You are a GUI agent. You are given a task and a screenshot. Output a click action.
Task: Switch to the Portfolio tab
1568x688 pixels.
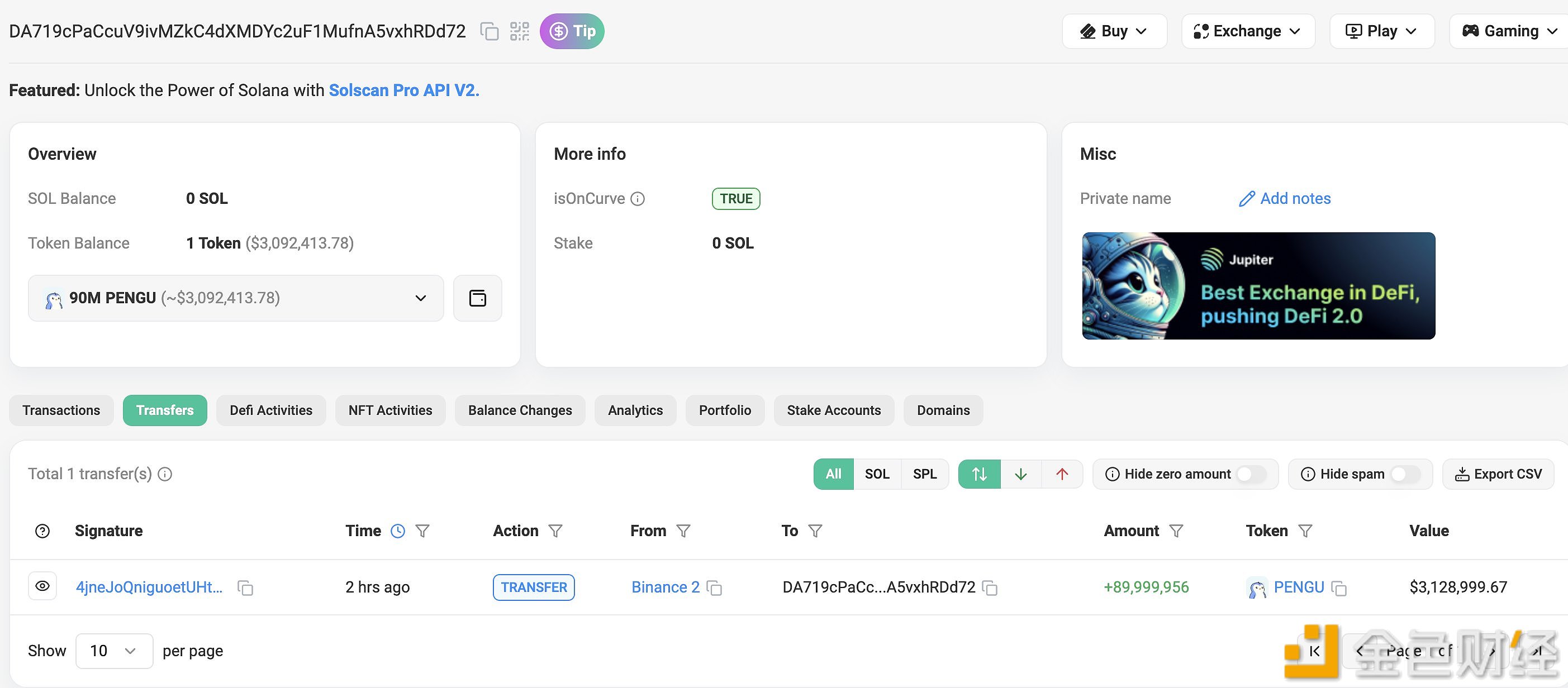tap(724, 410)
